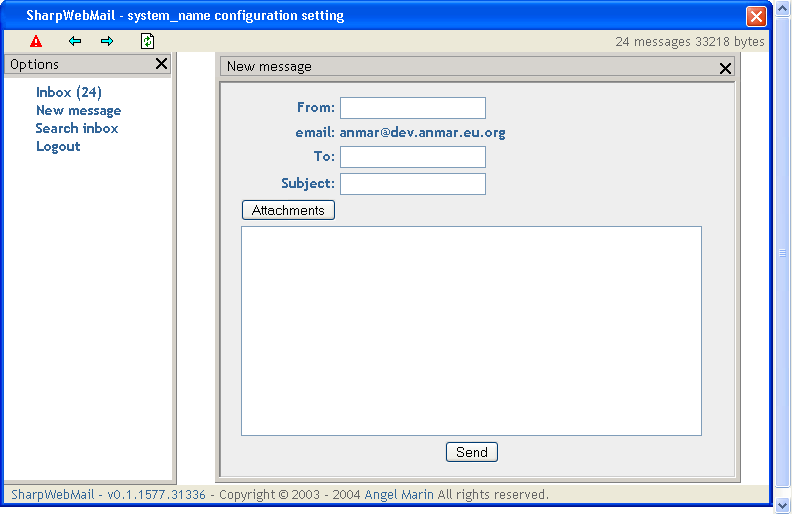
Task: Click the scrollbar up arrow
Action: tap(782, 9)
